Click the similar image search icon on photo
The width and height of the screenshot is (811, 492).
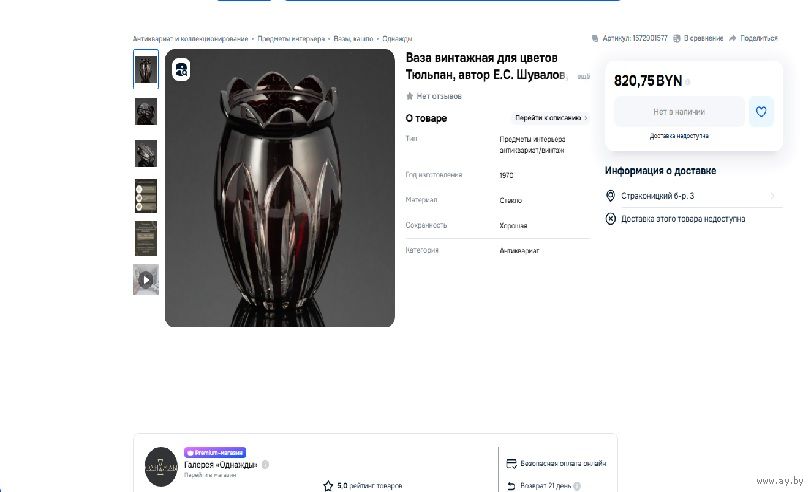pos(181,70)
